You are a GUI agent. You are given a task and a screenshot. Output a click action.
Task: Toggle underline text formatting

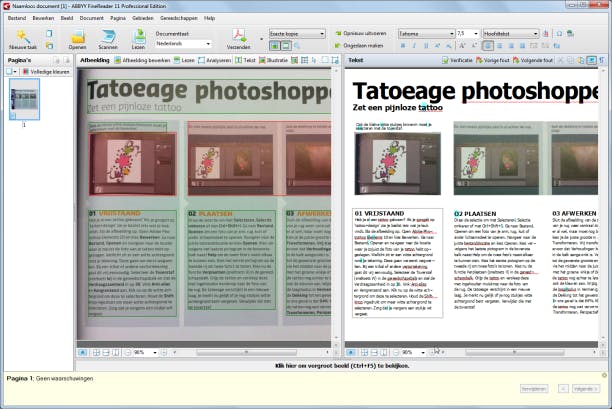(424, 45)
